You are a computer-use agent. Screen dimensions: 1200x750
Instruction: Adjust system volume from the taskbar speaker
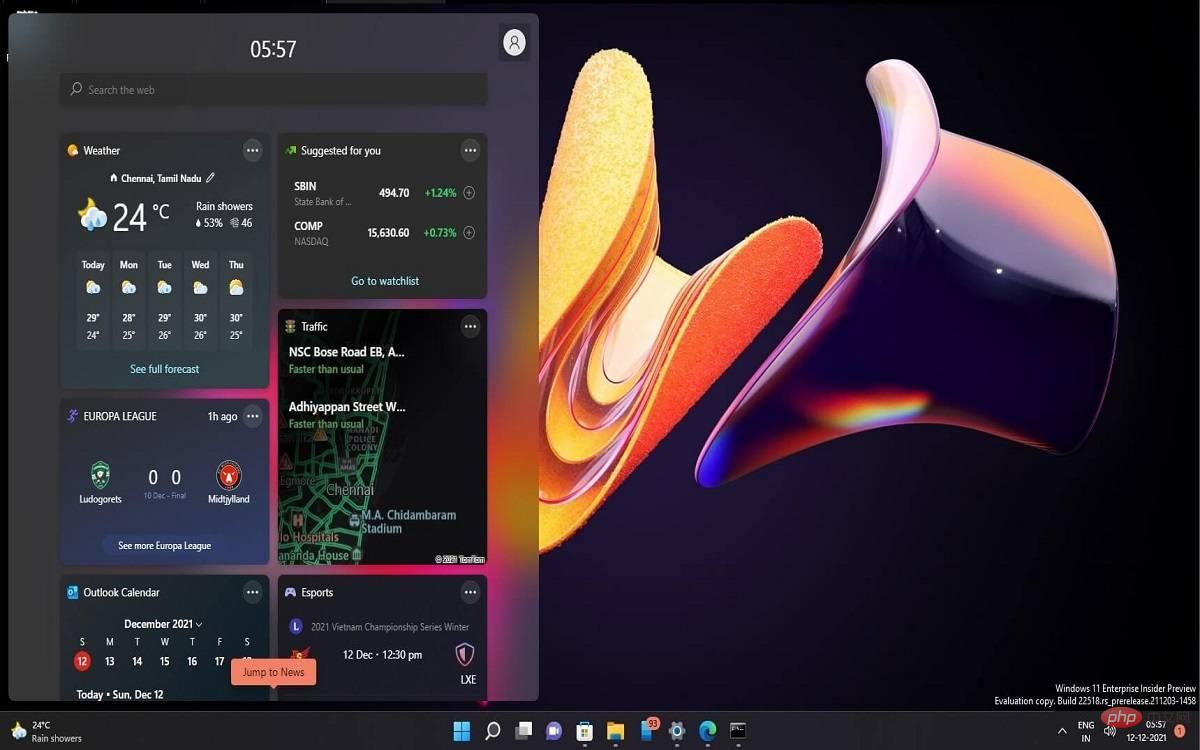click(1111, 731)
